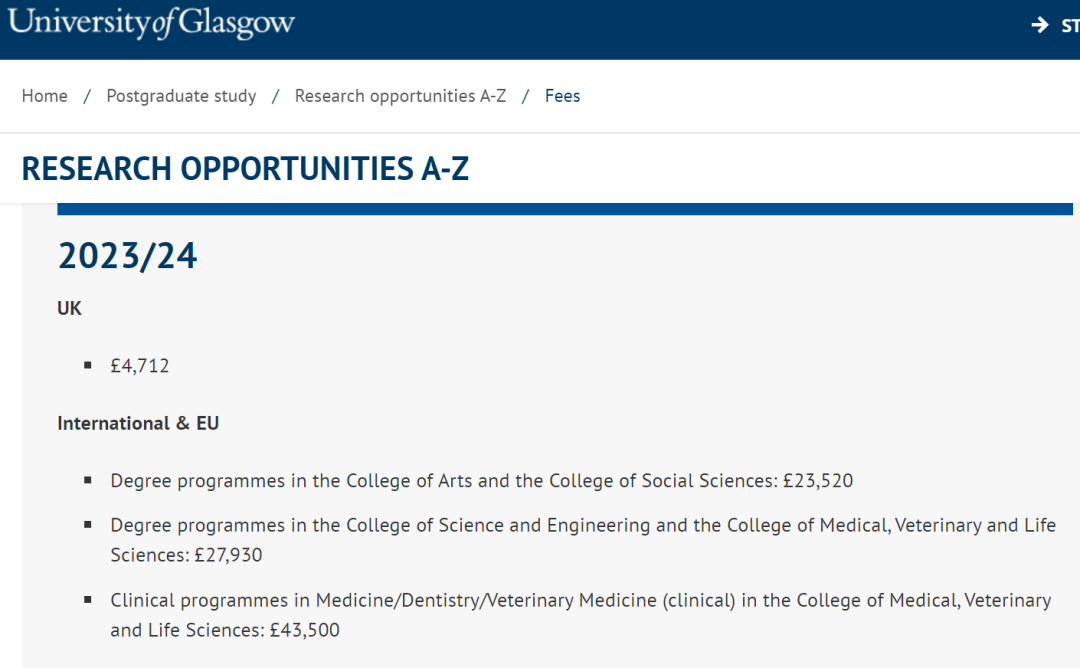Click the RESEARCH OPPORTUNITIES A-Z page heading
The width and height of the screenshot is (1080, 668).
(245, 169)
